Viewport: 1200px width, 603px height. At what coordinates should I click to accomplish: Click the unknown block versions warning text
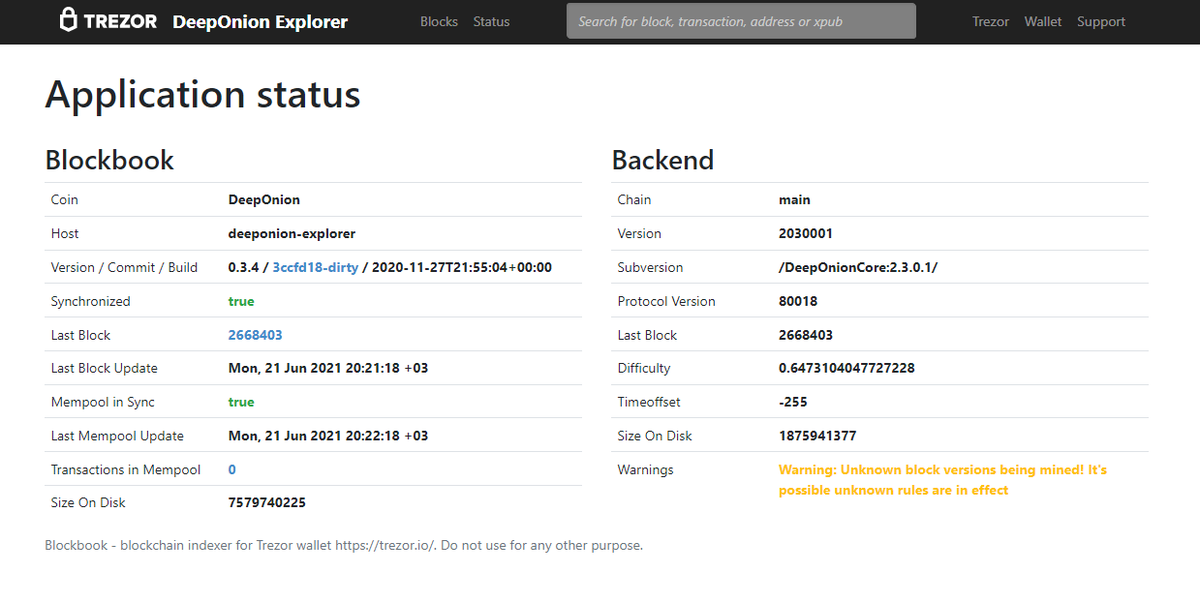coord(943,480)
